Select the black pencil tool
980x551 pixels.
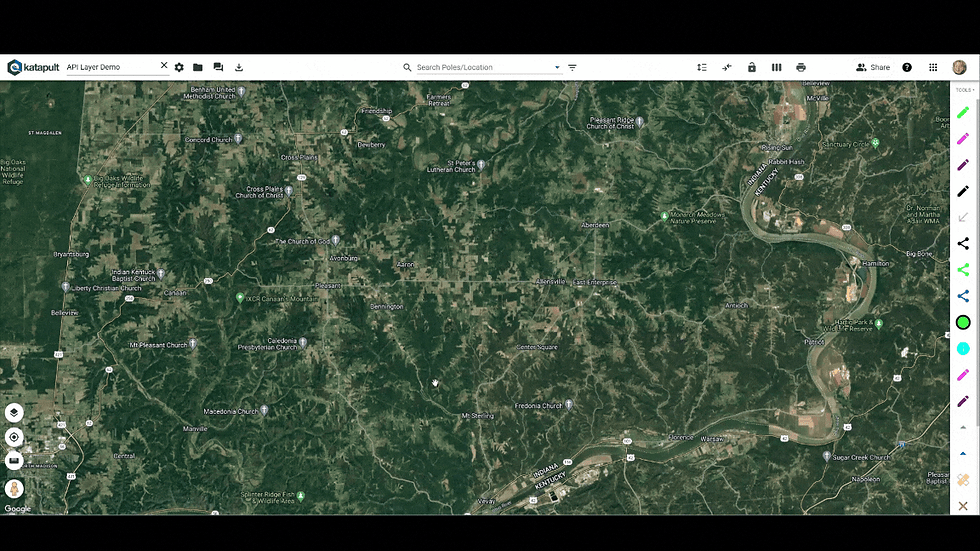(963, 191)
